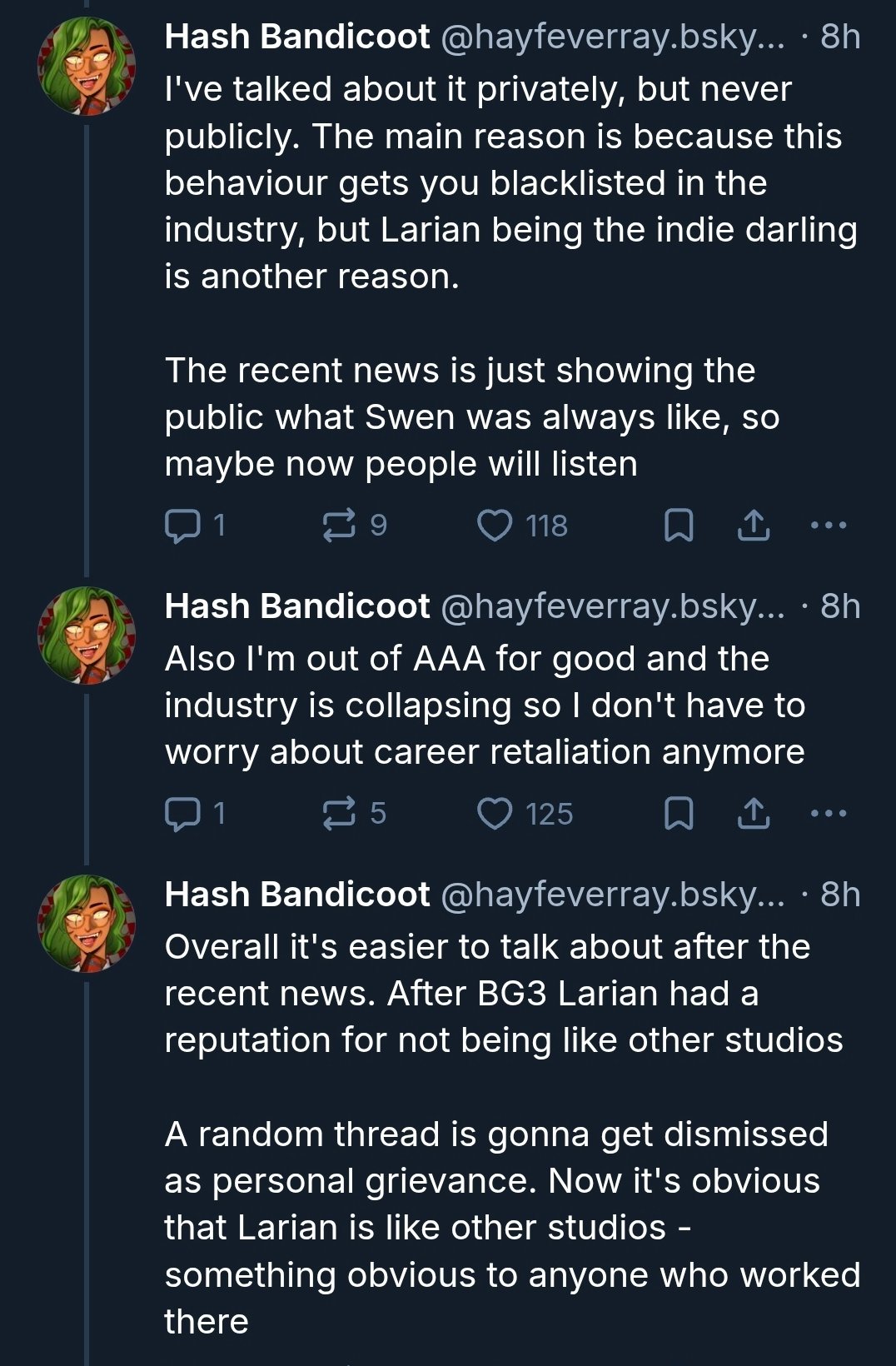Share the 'out of AAA' post
Screen dimensions: 896x1366
pyautogui.click(x=754, y=814)
